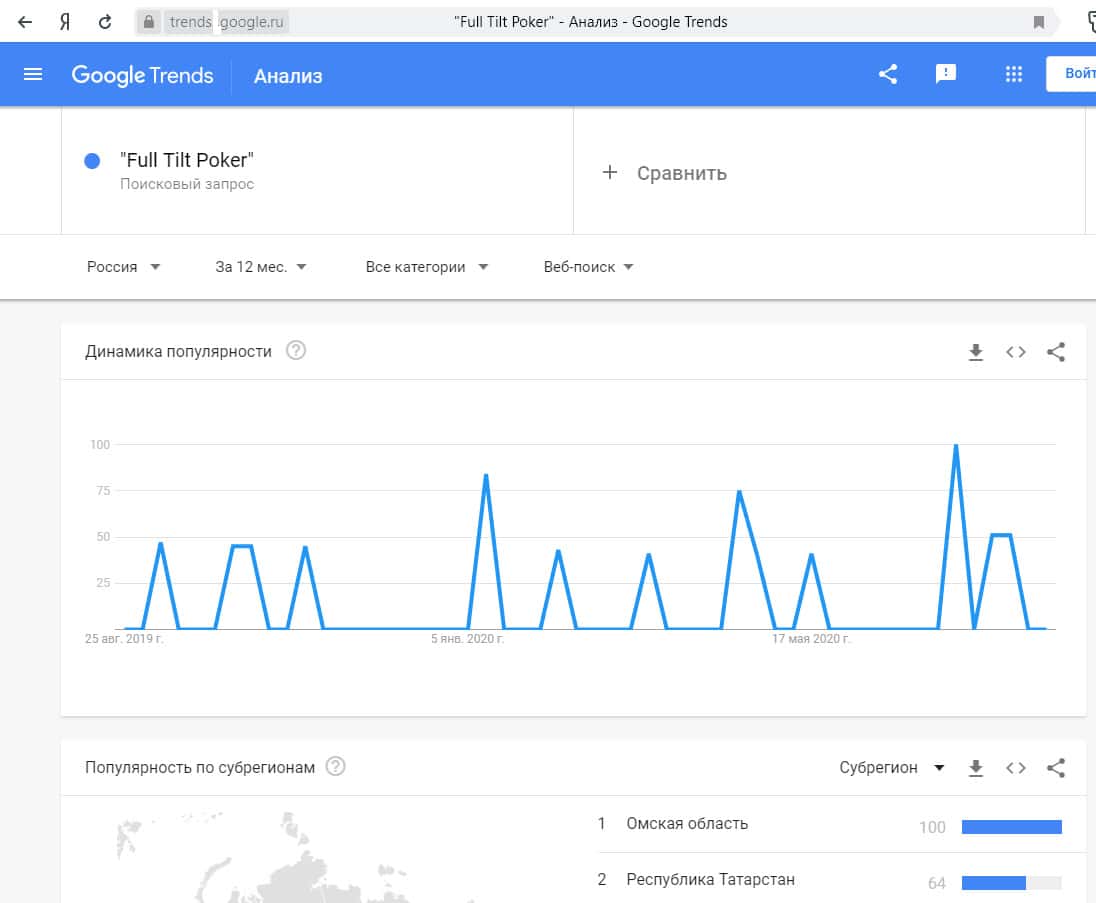Image resolution: width=1096 pixels, height=903 pixels.
Task: Expand the Все категории dropdown
Action: pyautogui.click(x=427, y=267)
